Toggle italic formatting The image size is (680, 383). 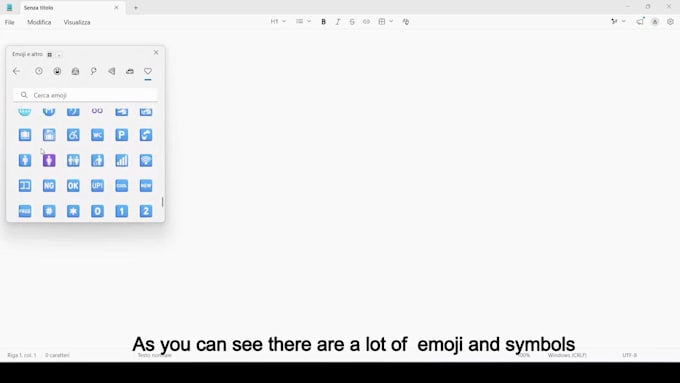pos(338,22)
